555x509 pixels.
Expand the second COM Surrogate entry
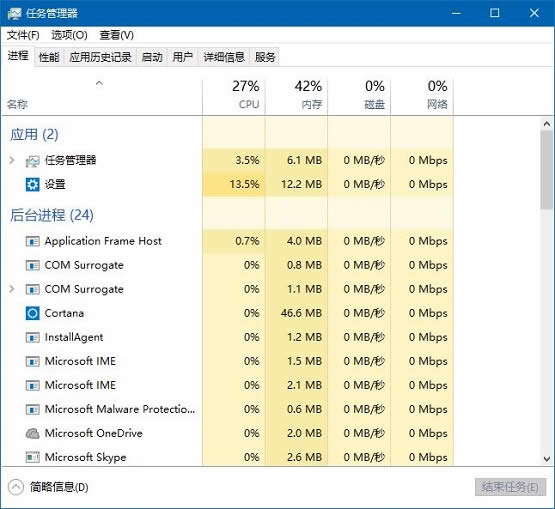point(12,289)
